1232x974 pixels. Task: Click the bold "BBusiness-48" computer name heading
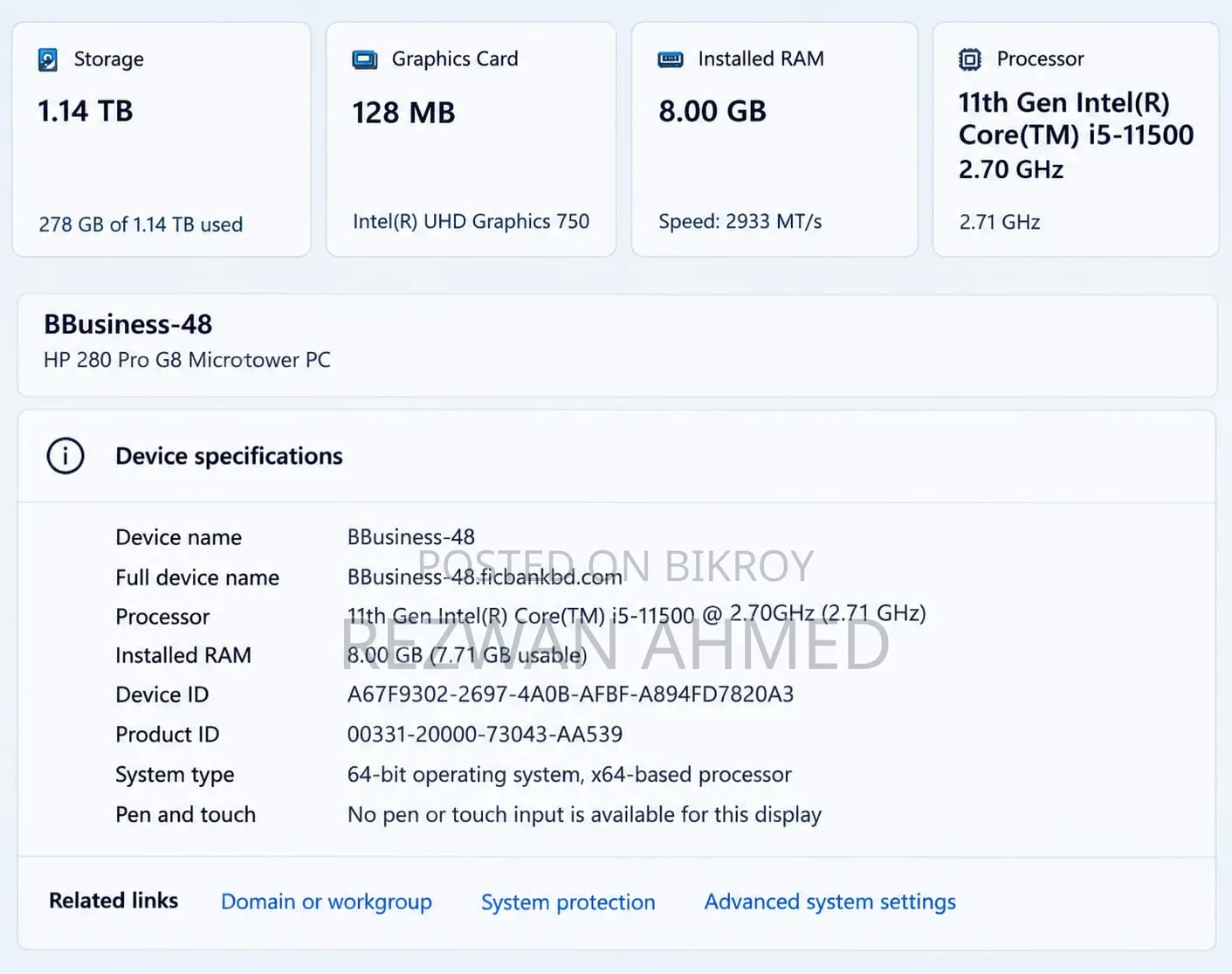[x=128, y=324]
